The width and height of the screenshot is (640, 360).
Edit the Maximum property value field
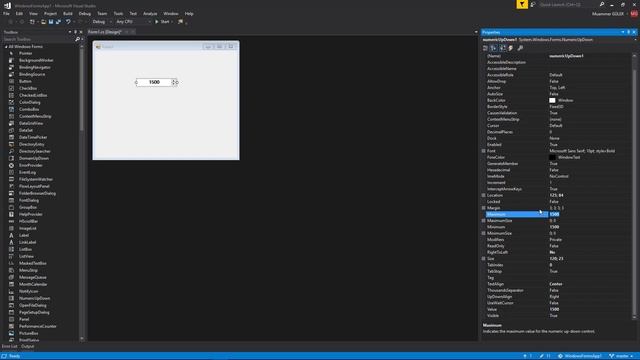point(589,214)
